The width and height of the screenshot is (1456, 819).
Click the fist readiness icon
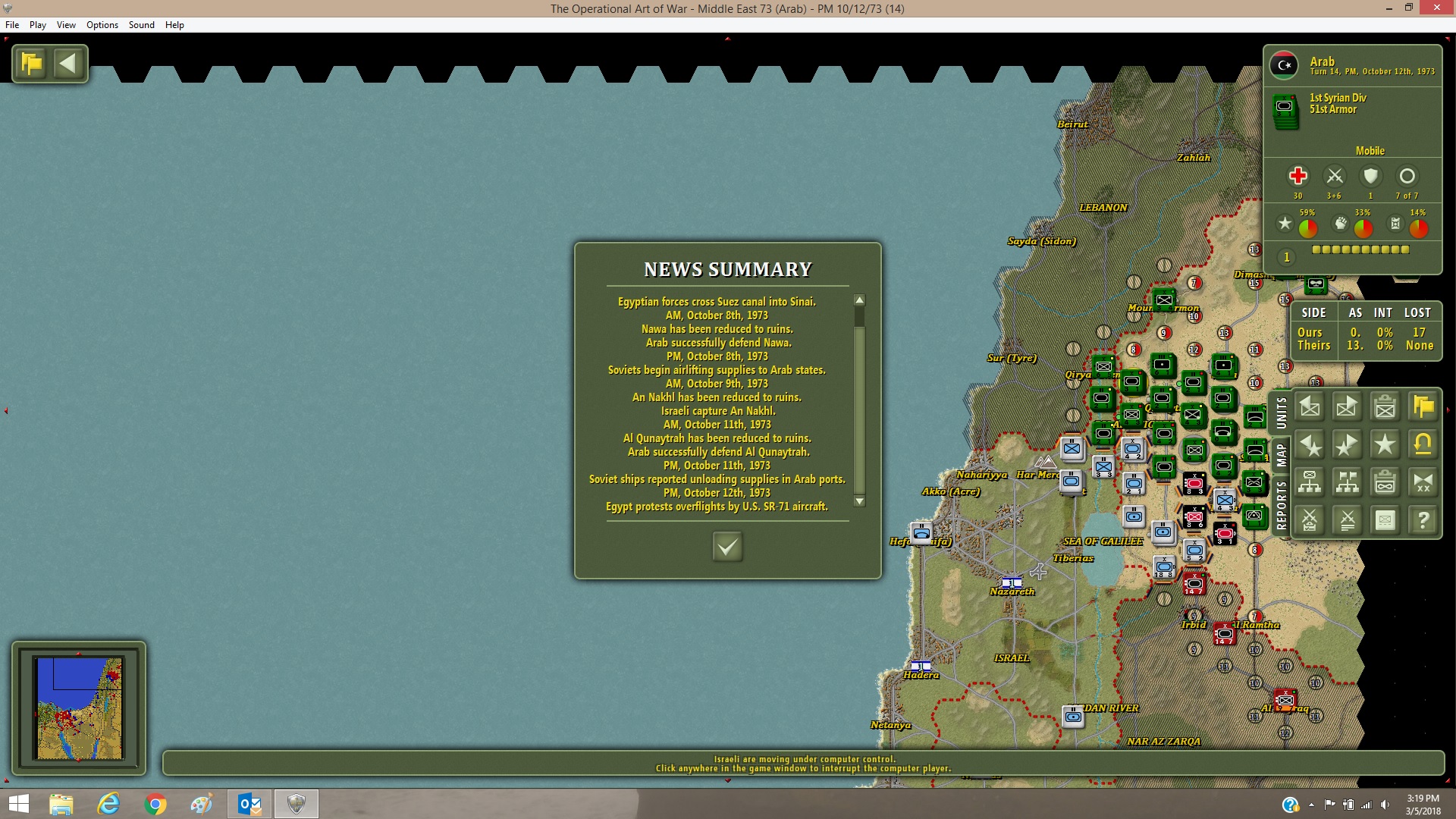click(x=1341, y=224)
